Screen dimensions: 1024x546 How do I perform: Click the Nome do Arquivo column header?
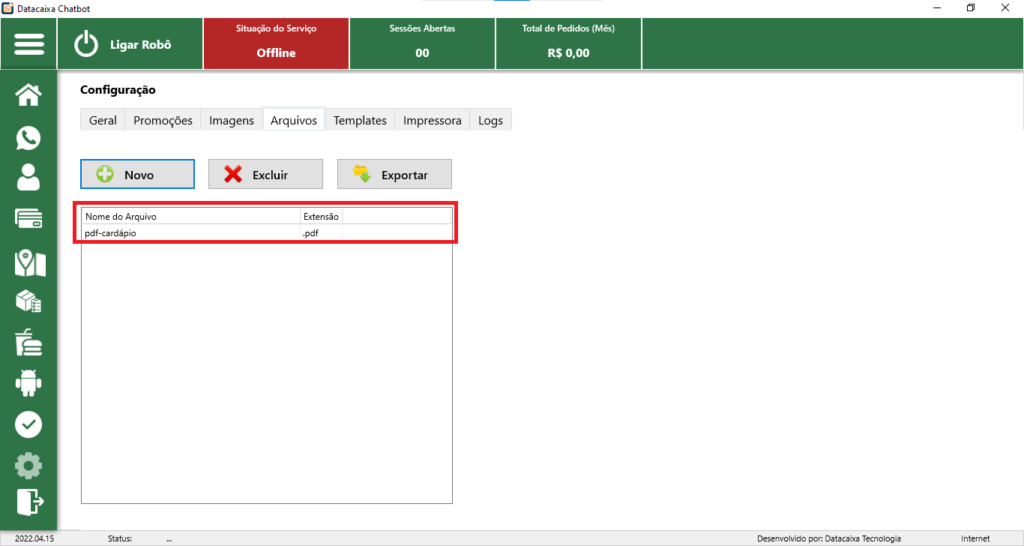[x=190, y=216]
